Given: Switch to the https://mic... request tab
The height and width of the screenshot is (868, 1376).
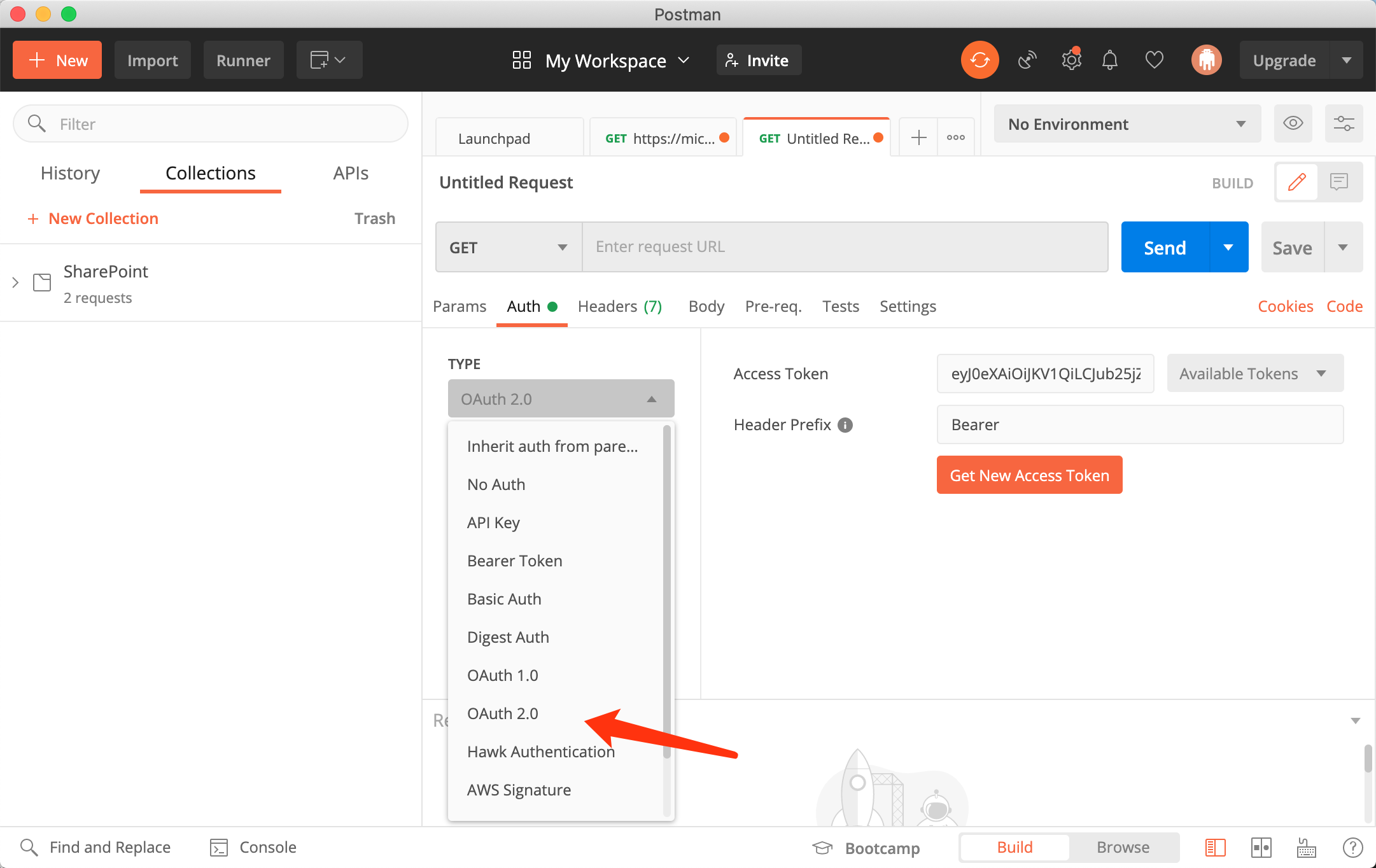Looking at the screenshot, I should click(x=663, y=138).
